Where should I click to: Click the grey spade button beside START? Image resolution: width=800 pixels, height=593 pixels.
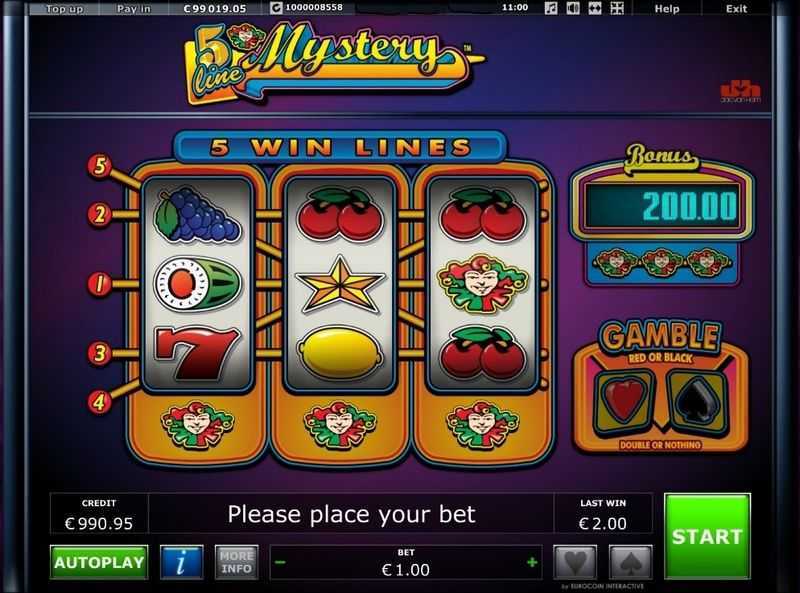pos(630,562)
